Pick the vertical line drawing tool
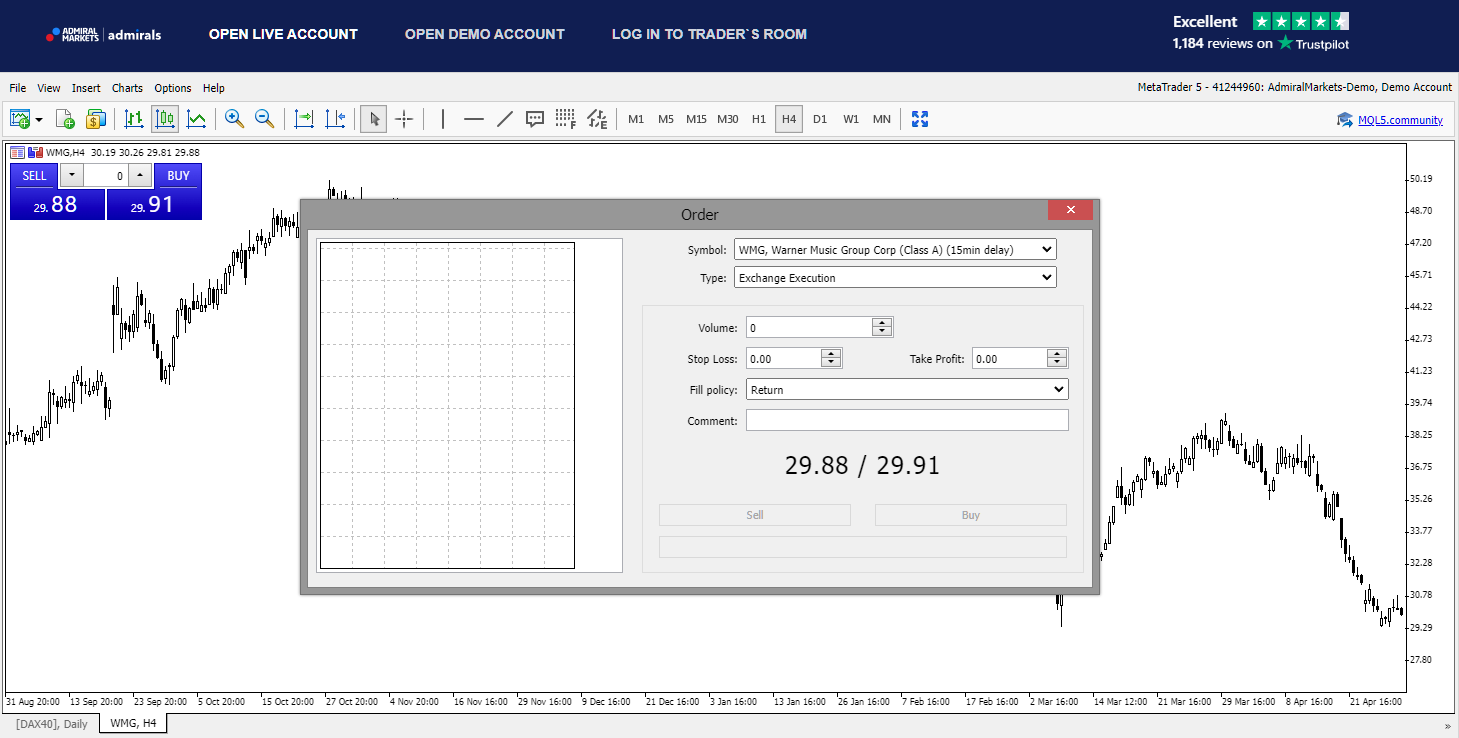The image size is (1459, 738). (443, 119)
